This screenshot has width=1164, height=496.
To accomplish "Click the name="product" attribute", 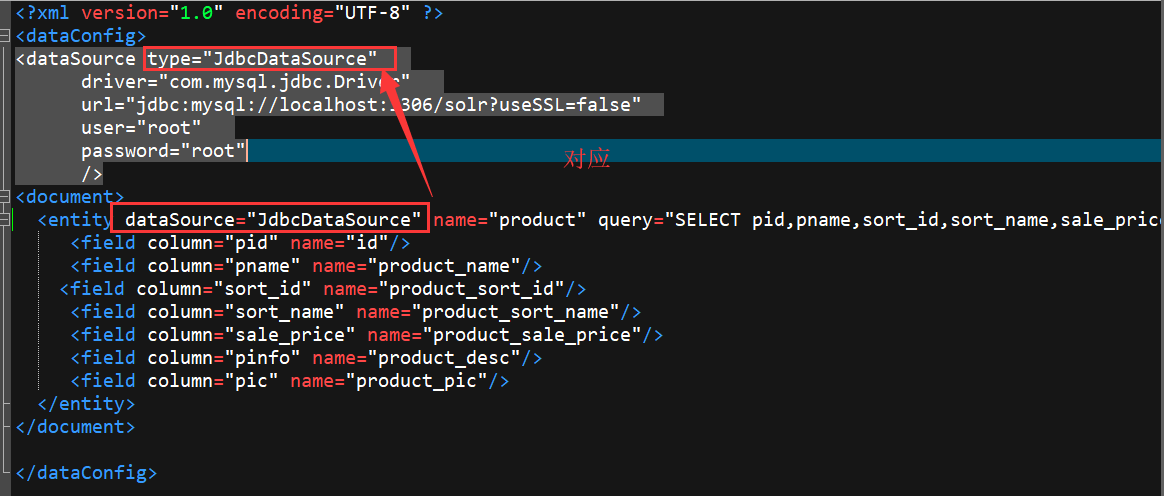I will coord(510,220).
